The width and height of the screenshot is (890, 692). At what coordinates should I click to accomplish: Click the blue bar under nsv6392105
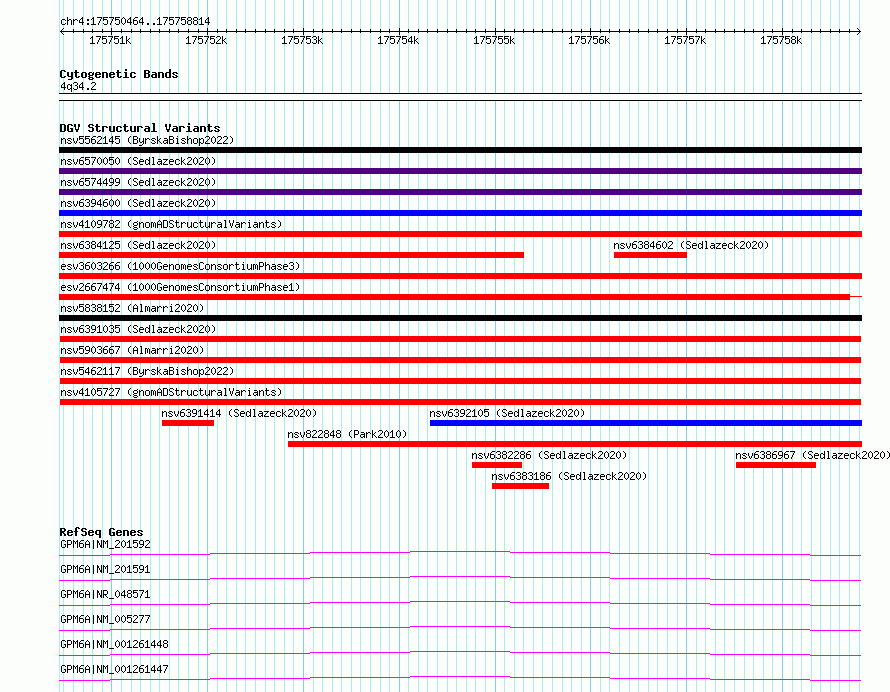[x=646, y=423]
